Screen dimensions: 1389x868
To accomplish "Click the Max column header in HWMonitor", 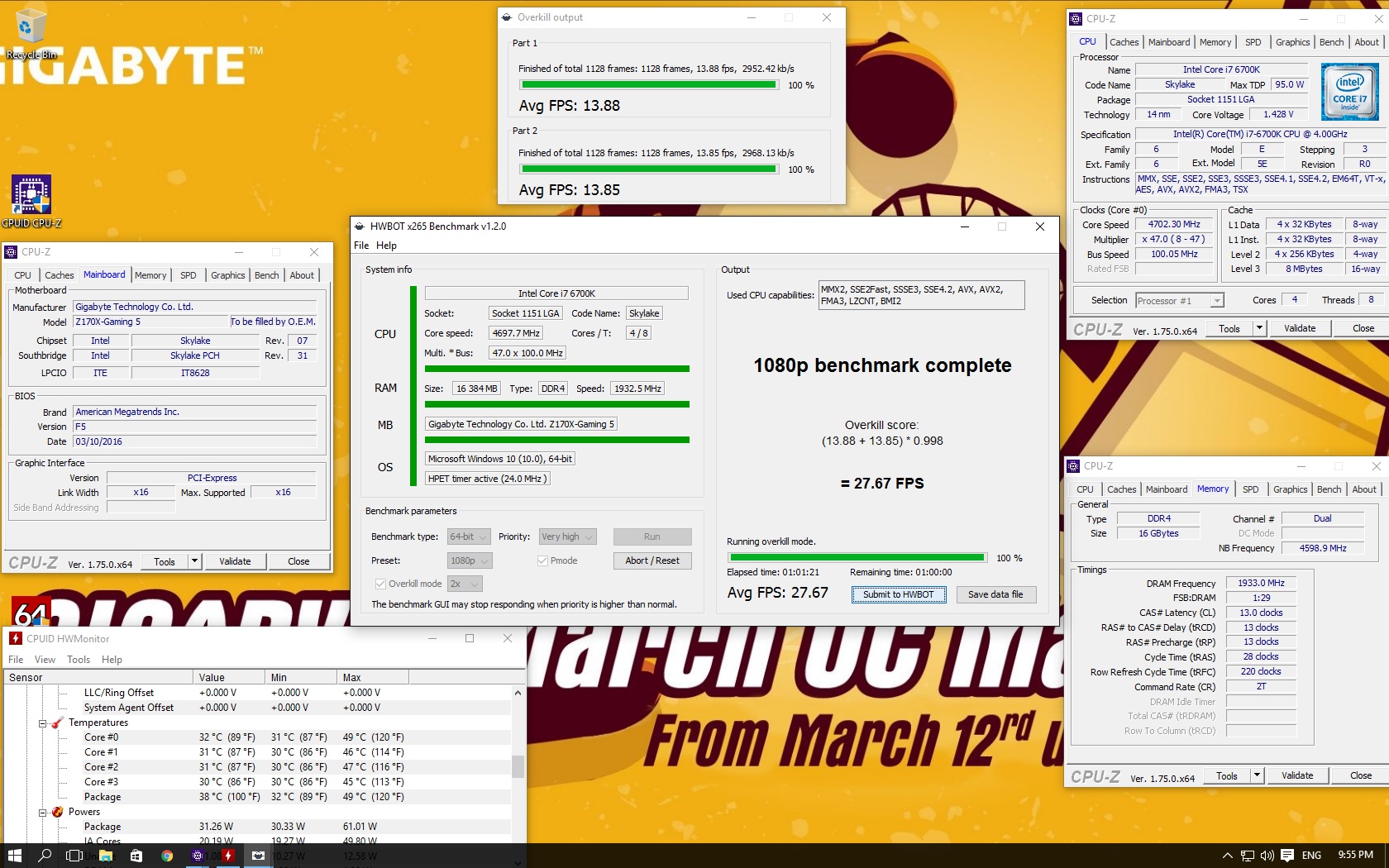I will (373, 677).
